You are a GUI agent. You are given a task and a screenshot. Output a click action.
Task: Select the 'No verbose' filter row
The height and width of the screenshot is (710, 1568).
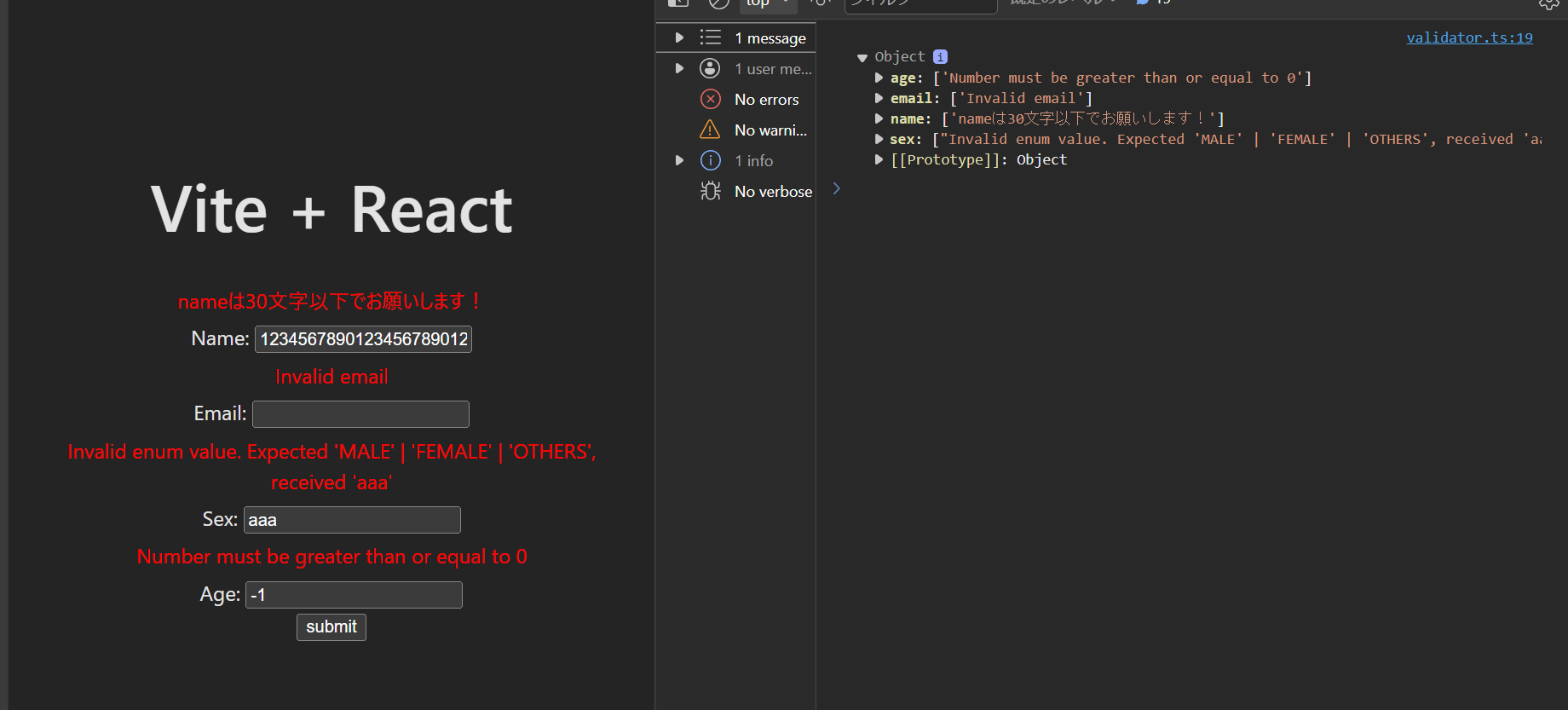(736, 191)
